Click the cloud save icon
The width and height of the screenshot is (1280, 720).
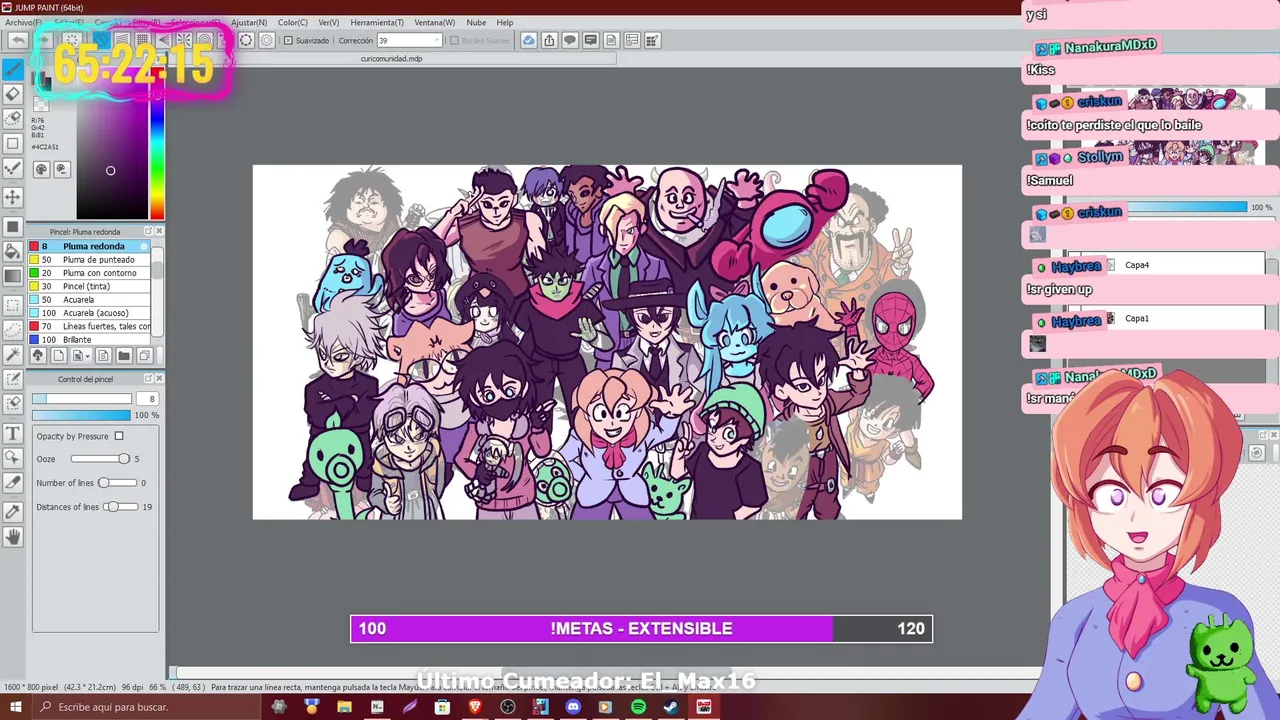click(528, 40)
